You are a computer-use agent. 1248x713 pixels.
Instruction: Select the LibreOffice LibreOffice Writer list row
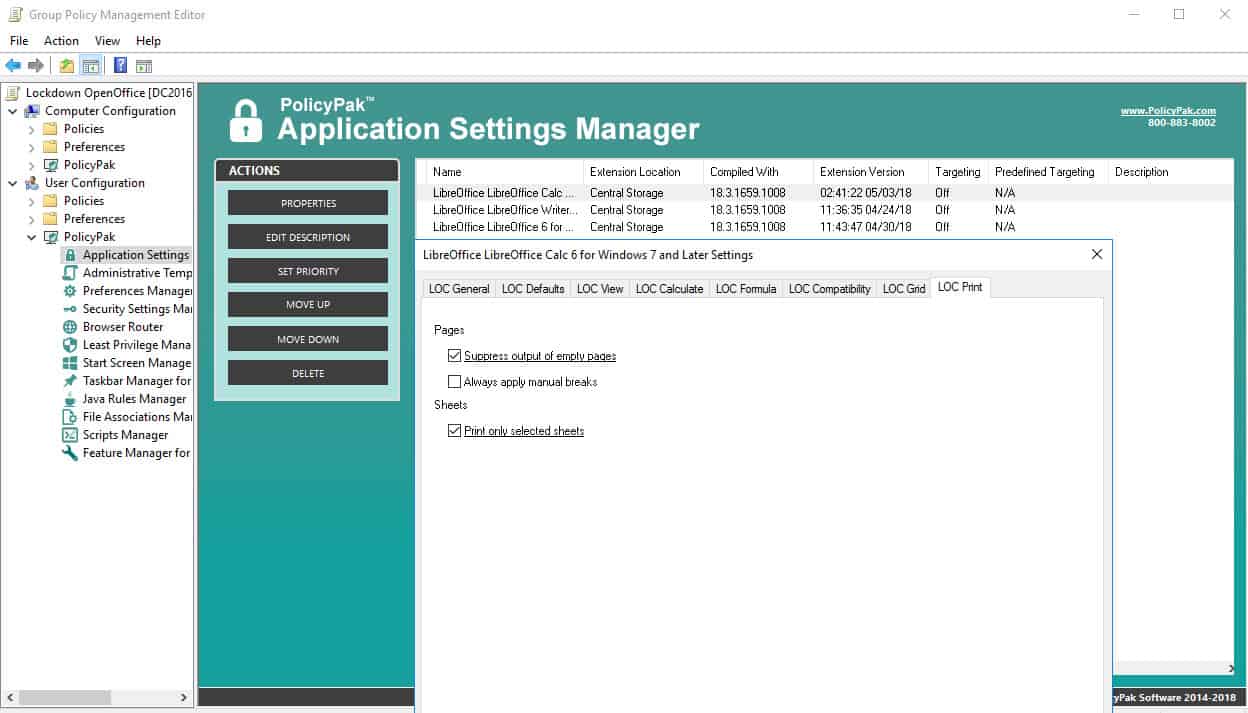tap(825, 210)
